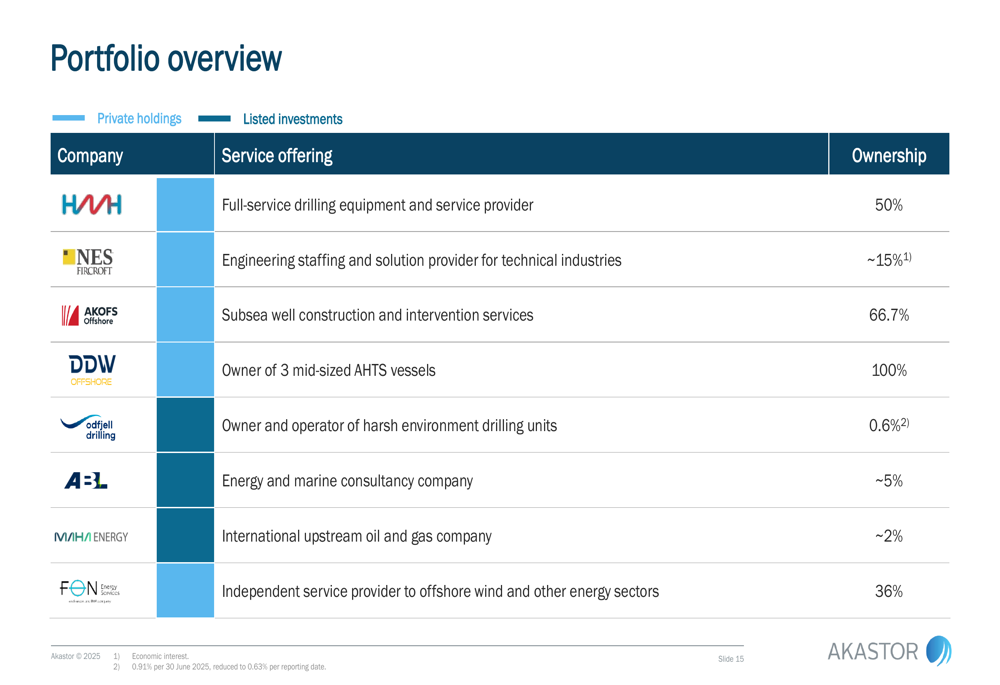Select the DDW Offshore logo
Screen dimensions: 1000x685
[91, 369]
